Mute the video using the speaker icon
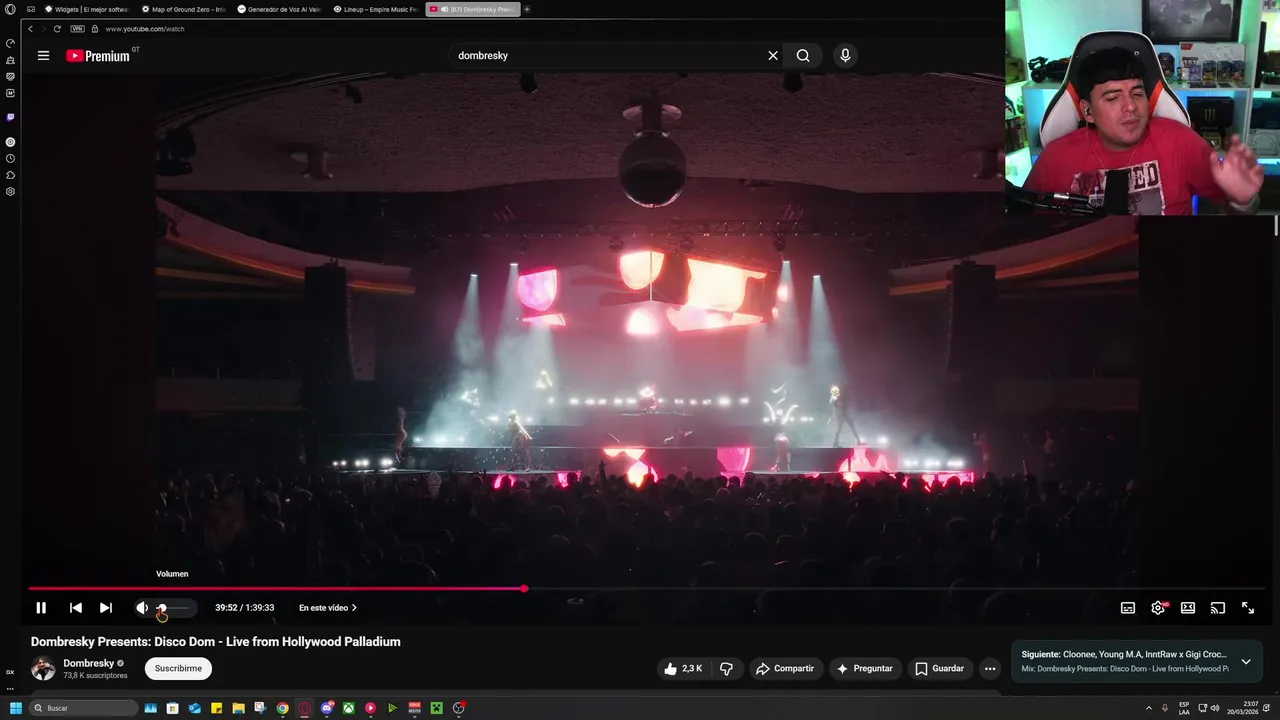 [x=142, y=608]
